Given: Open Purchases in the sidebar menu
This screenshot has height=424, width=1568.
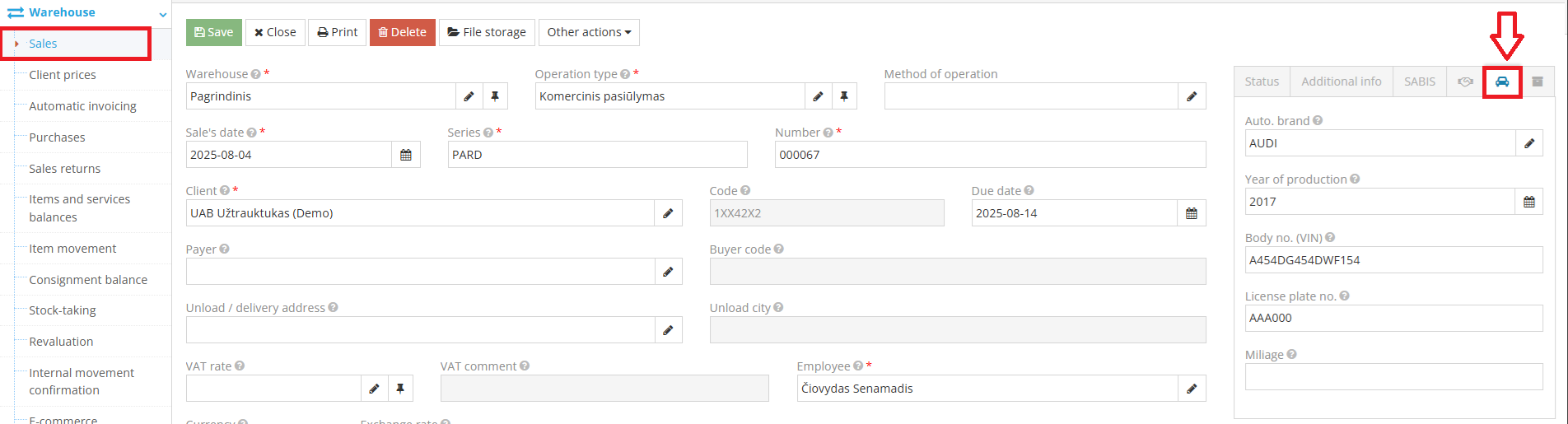Looking at the screenshot, I should click(57, 137).
